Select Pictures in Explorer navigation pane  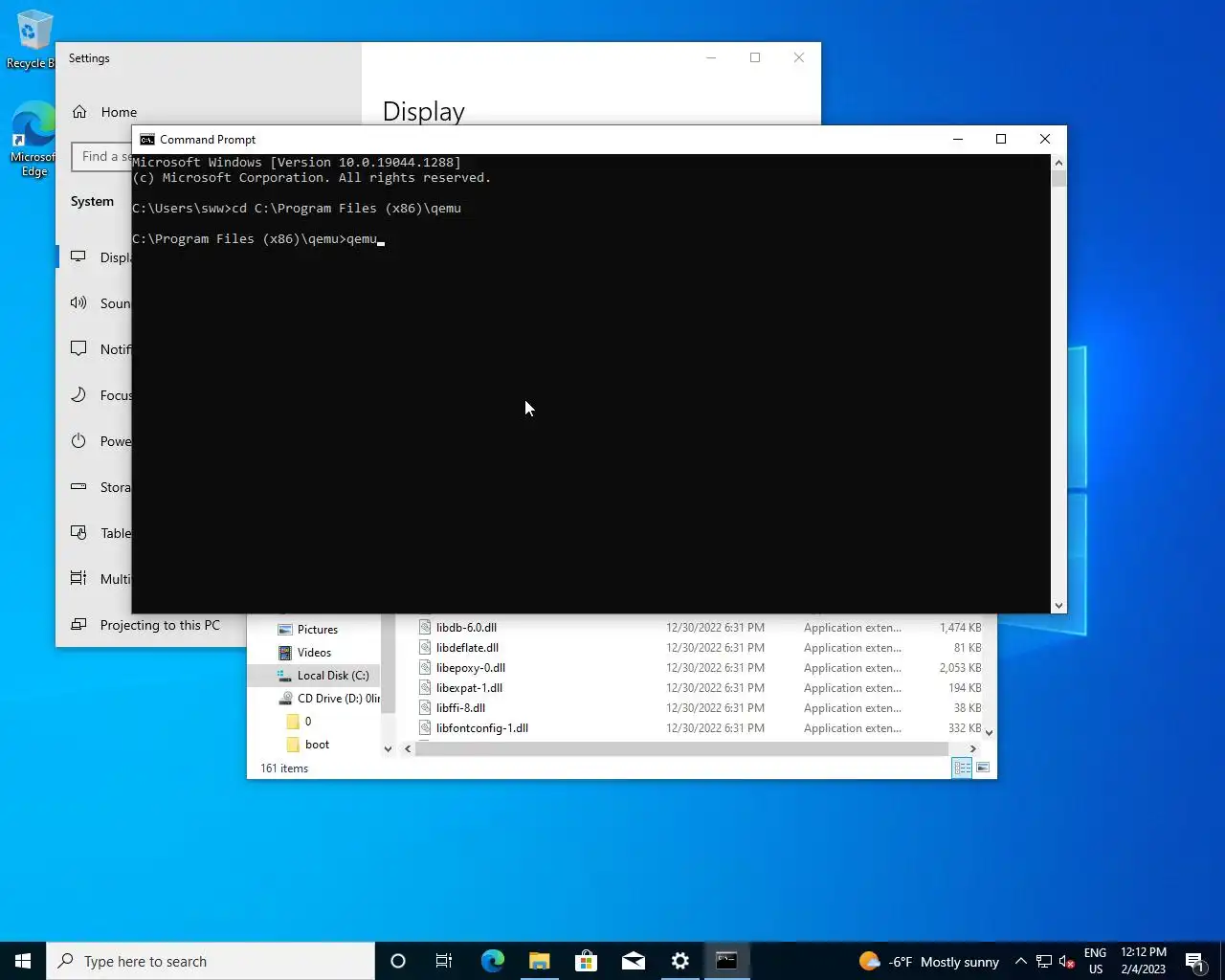(317, 630)
